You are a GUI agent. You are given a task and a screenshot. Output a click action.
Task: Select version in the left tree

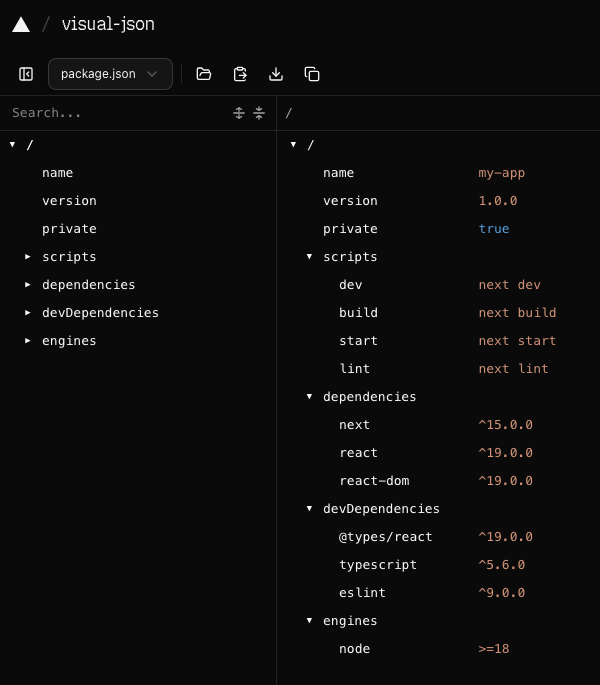(69, 201)
